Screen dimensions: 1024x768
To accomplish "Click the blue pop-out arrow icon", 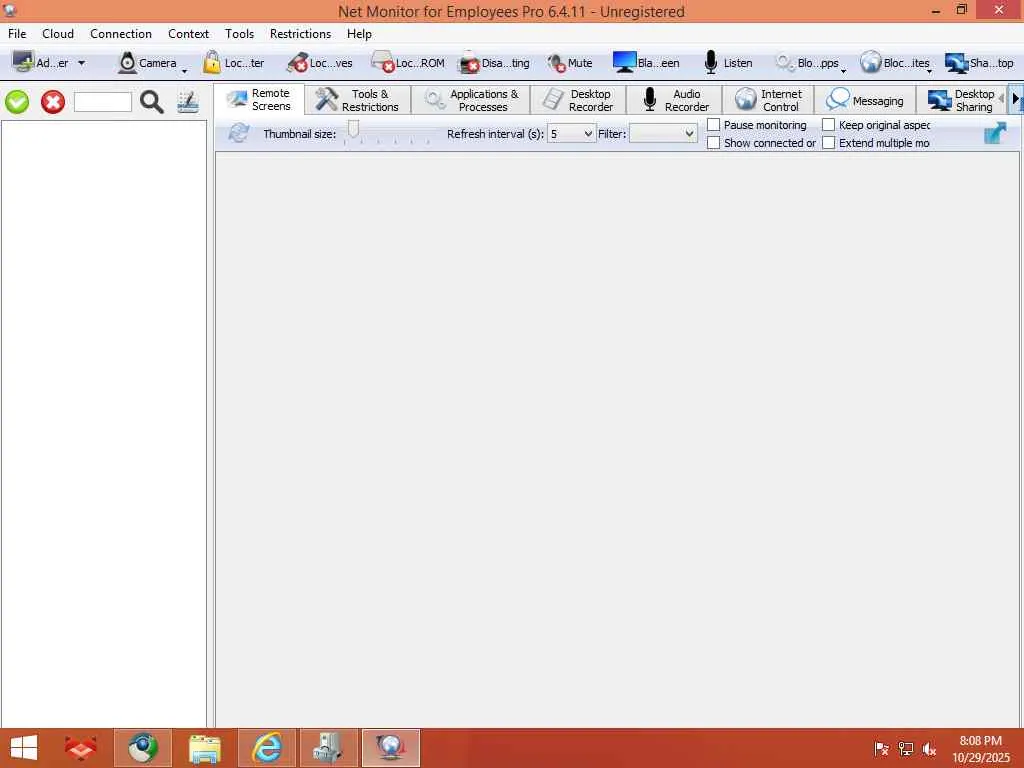I will (995, 133).
